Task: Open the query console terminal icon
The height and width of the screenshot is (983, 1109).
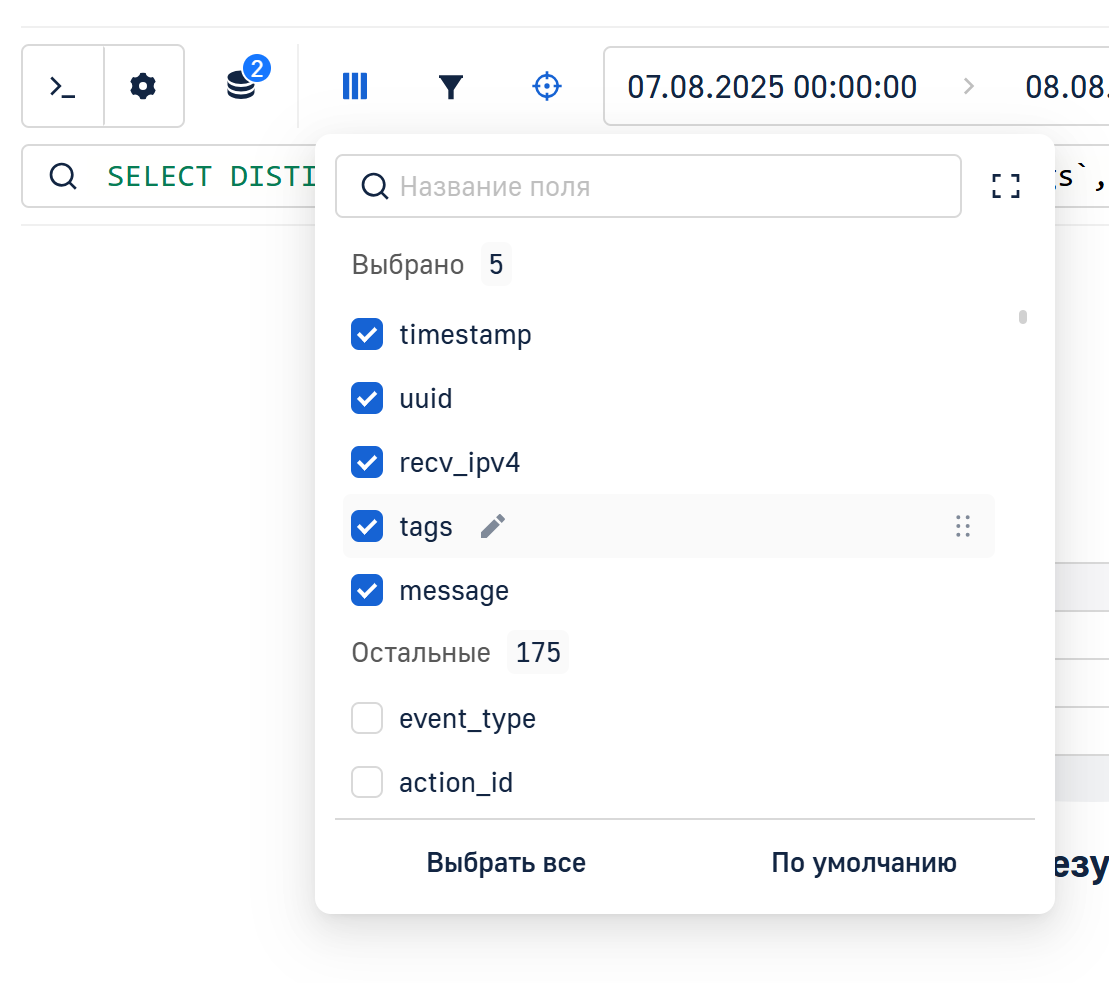Action: pyautogui.click(x=63, y=87)
